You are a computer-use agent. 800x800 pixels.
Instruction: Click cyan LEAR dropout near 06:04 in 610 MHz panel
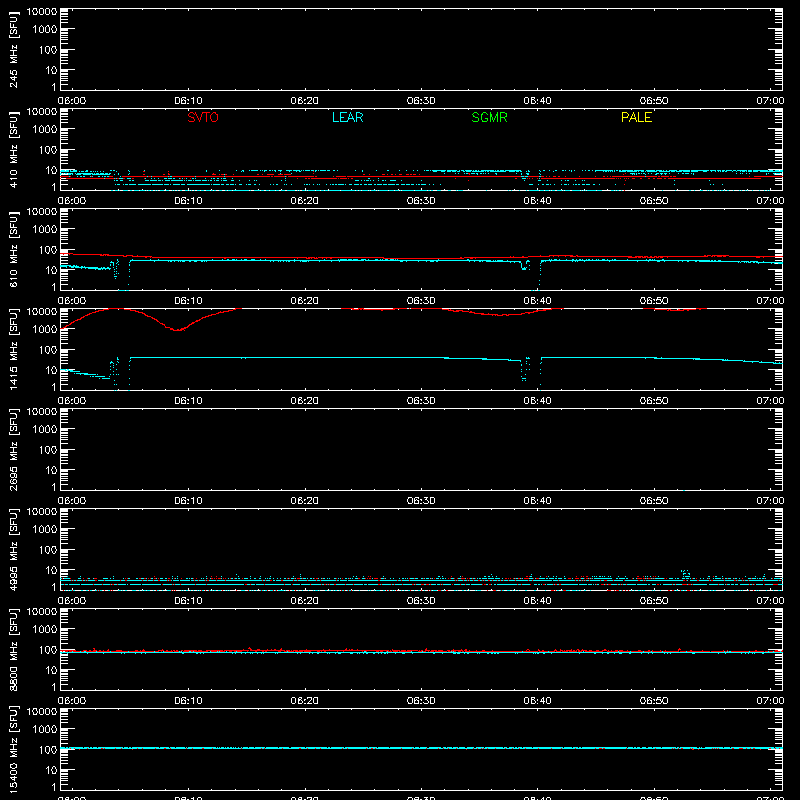tap(116, 269)
